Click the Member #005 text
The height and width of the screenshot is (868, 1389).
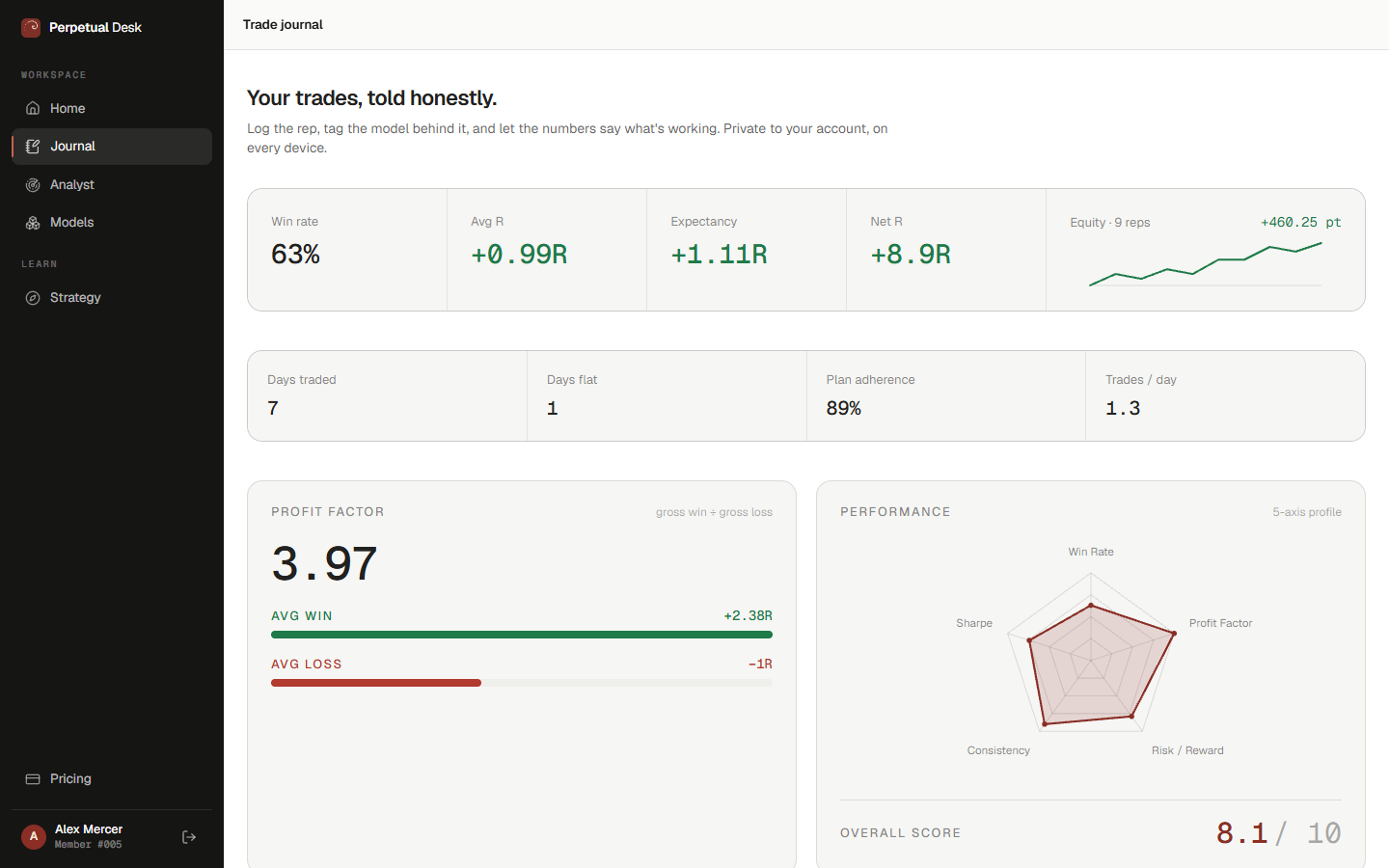coord(88,845)
